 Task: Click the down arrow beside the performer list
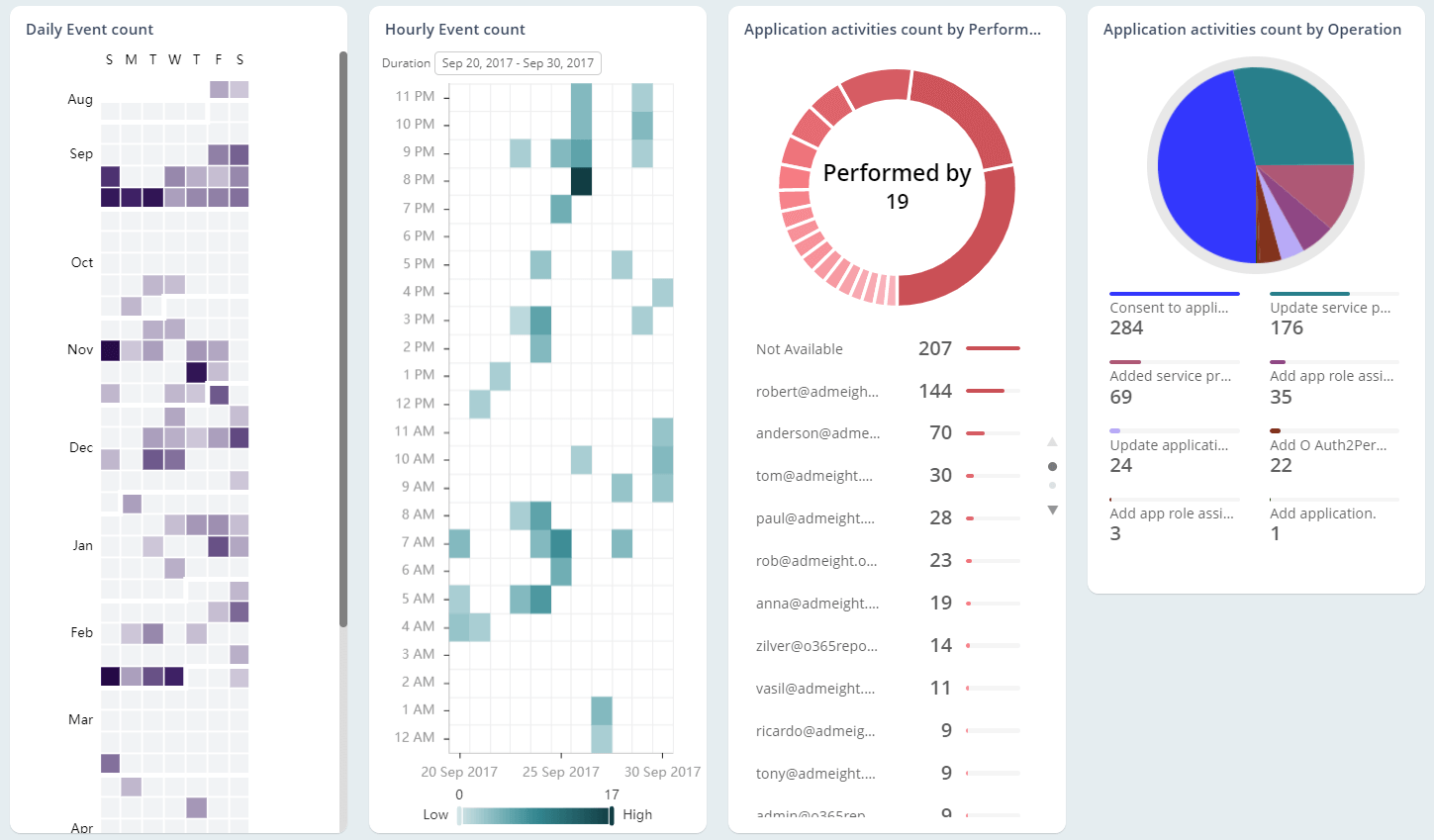1052,511
